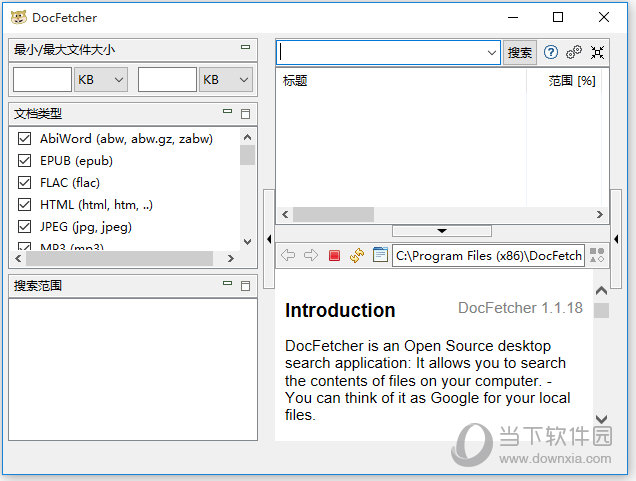Uncheck HTML document type
The width and height of the screenshot is (636, 481).
click(24, 204)
